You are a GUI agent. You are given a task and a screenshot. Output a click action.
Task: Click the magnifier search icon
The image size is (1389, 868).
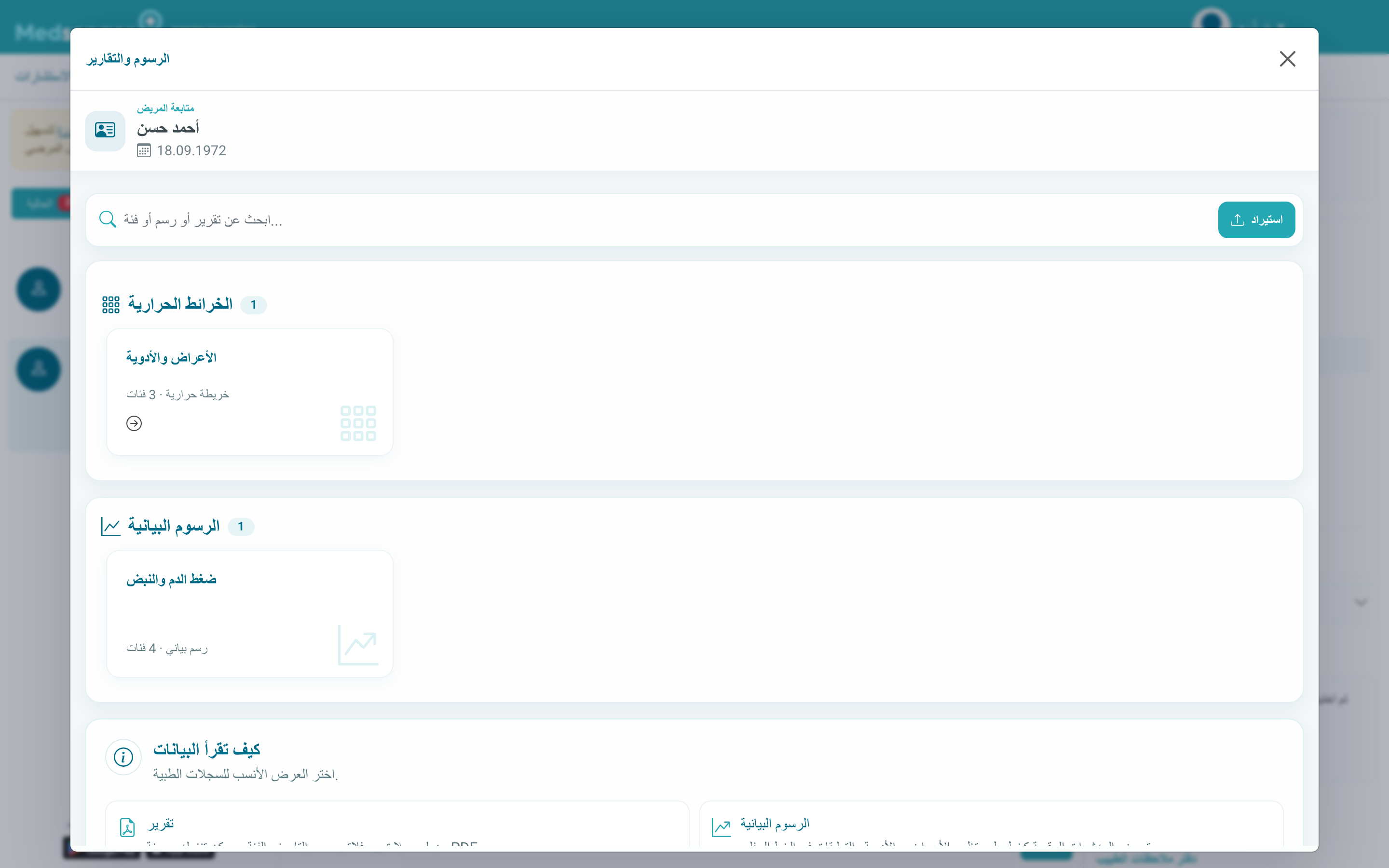(108, 219)
